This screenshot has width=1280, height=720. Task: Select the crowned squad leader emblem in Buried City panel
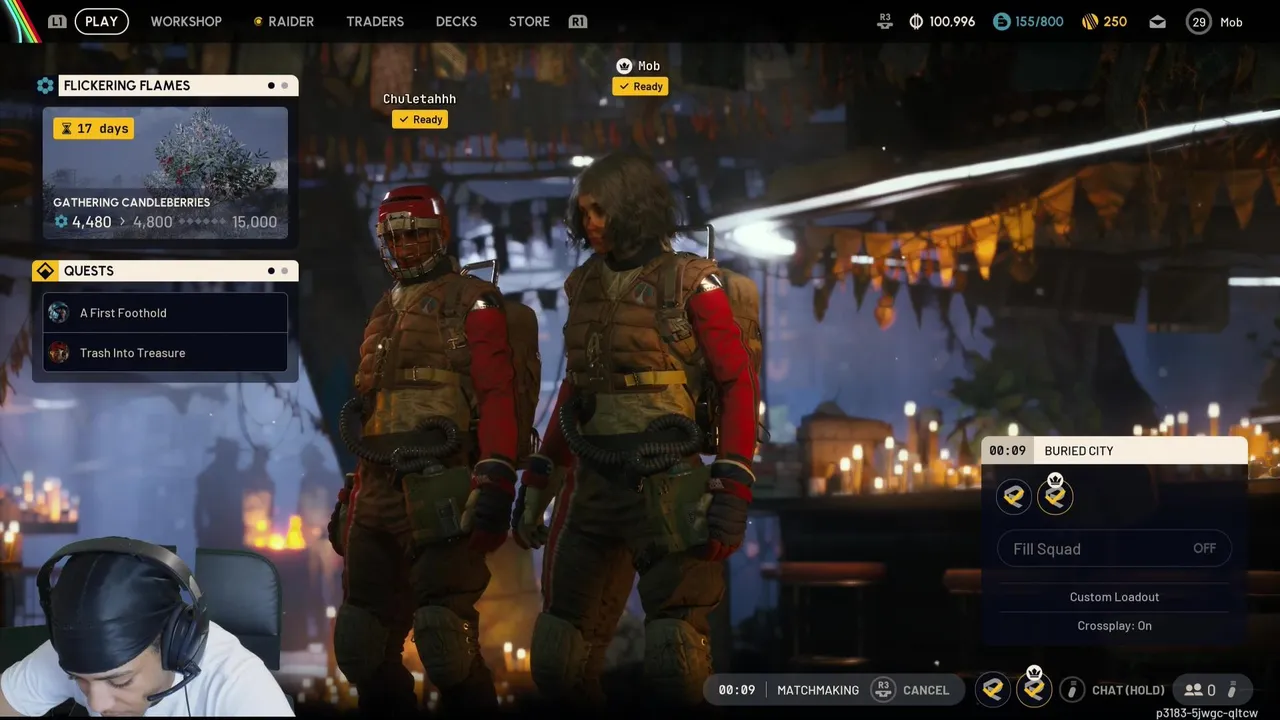[x=1055, y=496]
